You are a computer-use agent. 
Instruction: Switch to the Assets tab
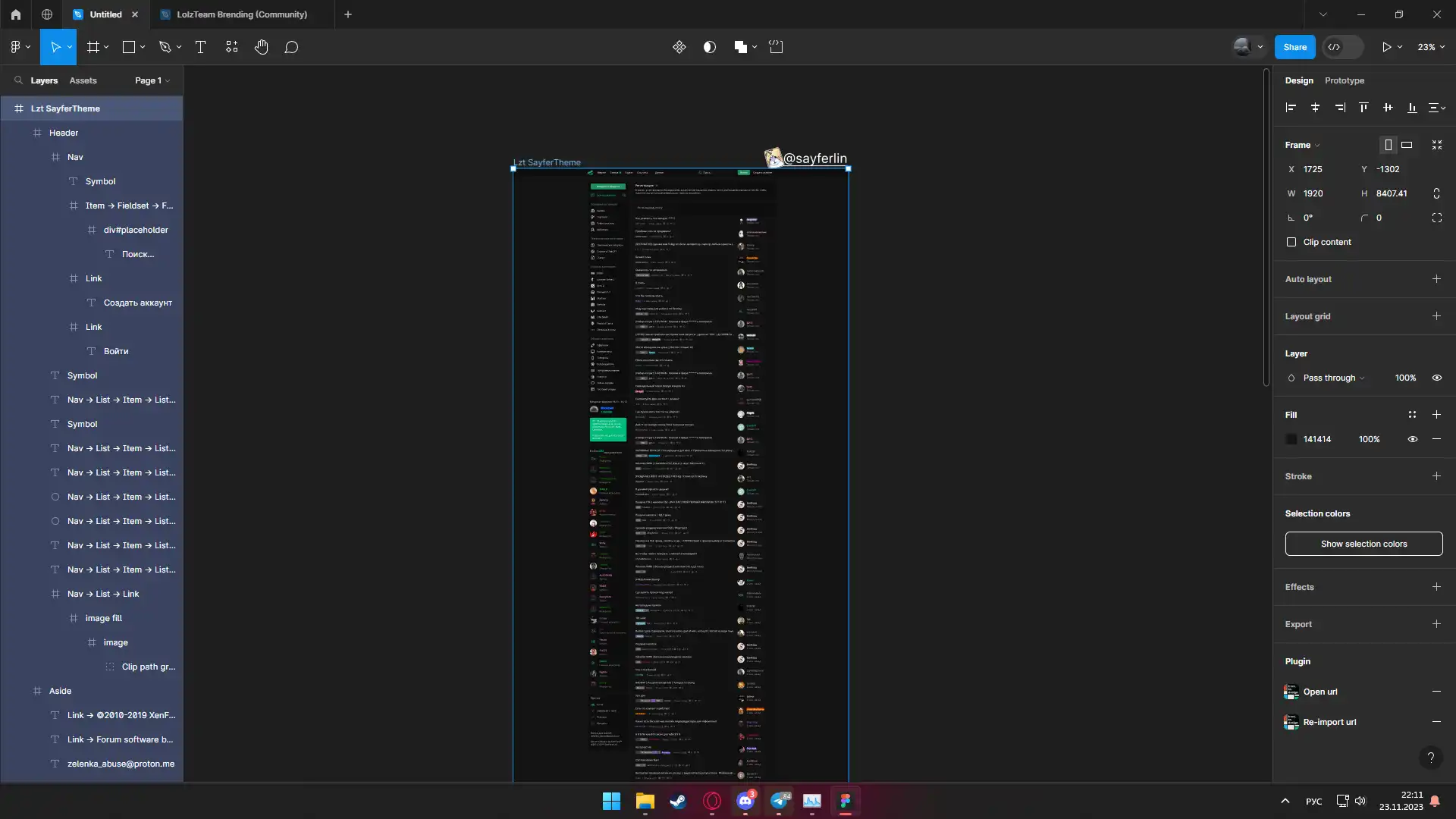(83, 80)
